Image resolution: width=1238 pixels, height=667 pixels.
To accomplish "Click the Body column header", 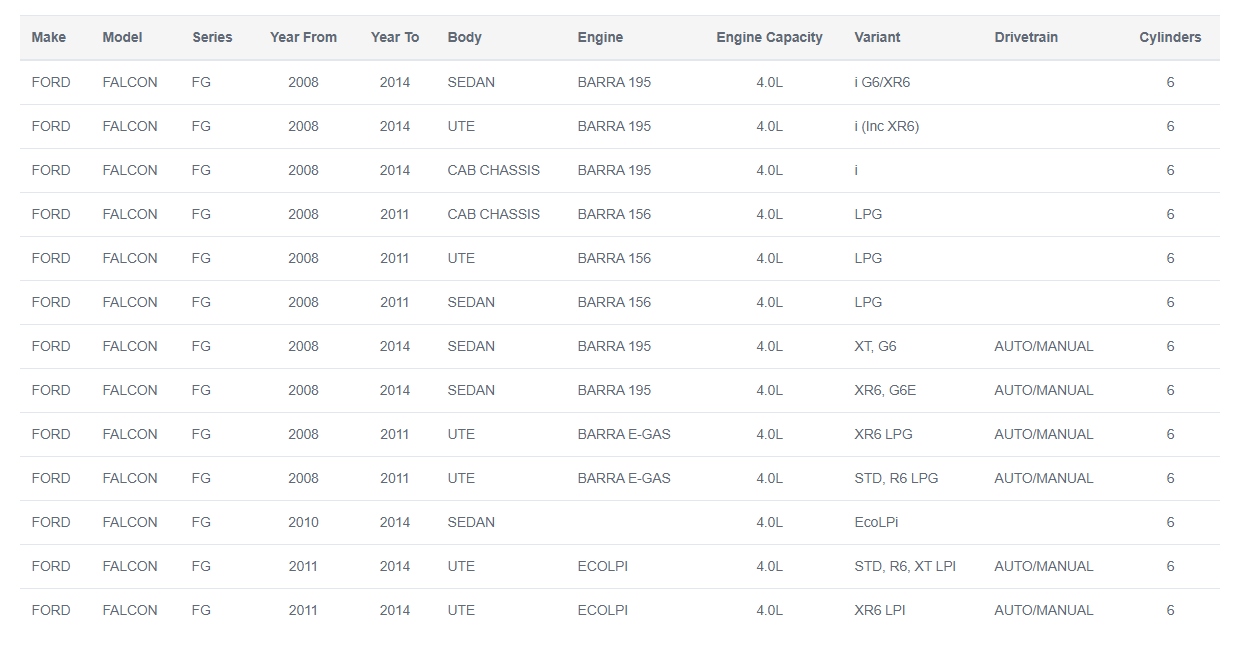I will (x=465, y=37).
